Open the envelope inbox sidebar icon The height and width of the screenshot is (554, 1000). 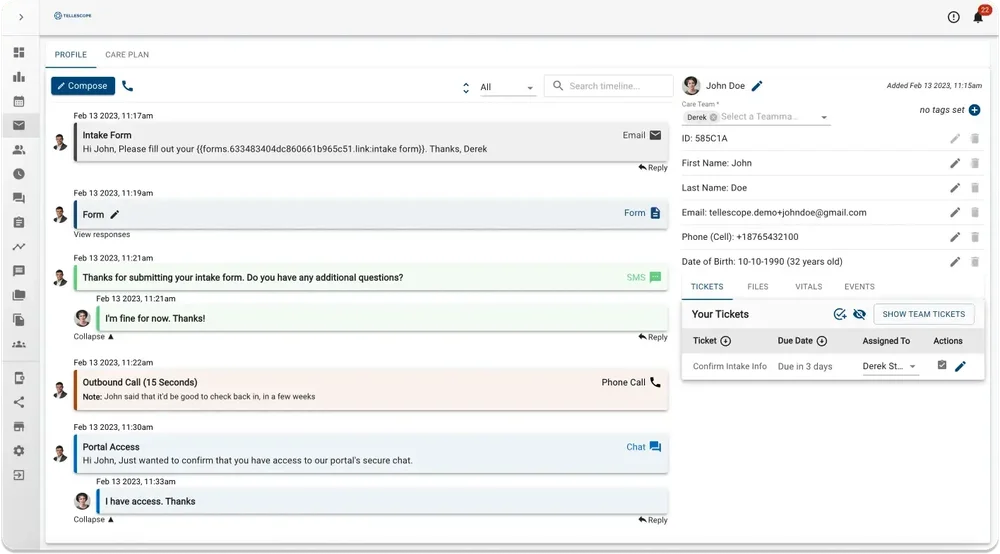point(19,126)
